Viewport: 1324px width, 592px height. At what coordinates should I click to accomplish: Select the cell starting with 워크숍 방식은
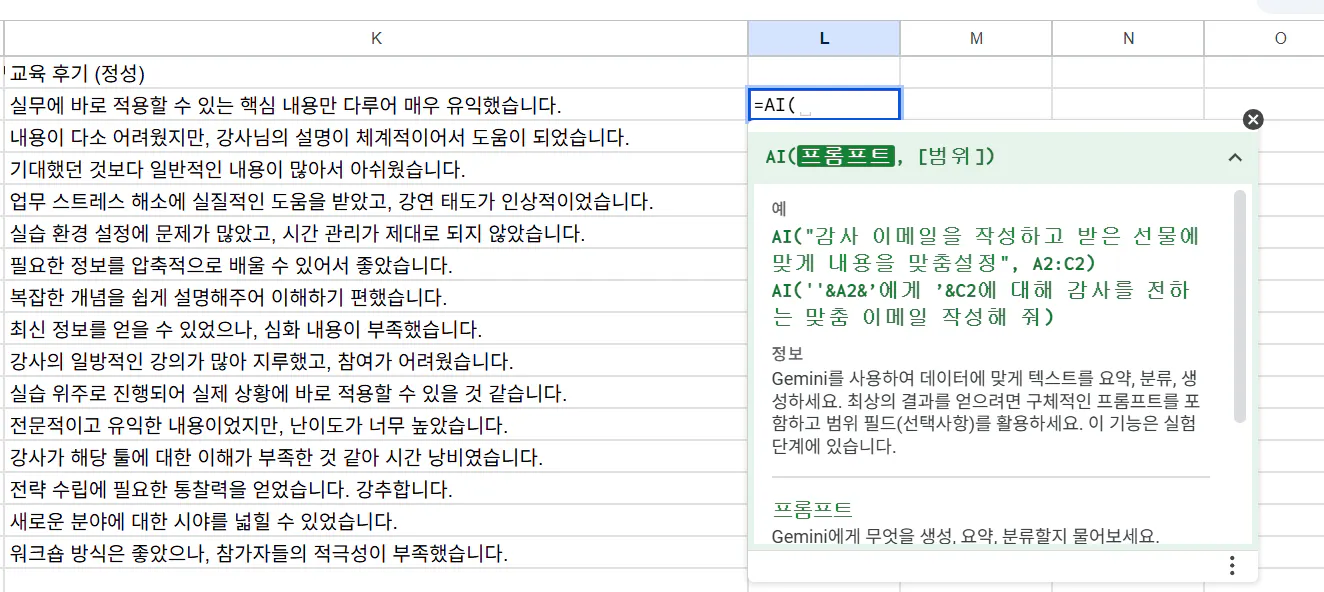(x=258, y=553)
